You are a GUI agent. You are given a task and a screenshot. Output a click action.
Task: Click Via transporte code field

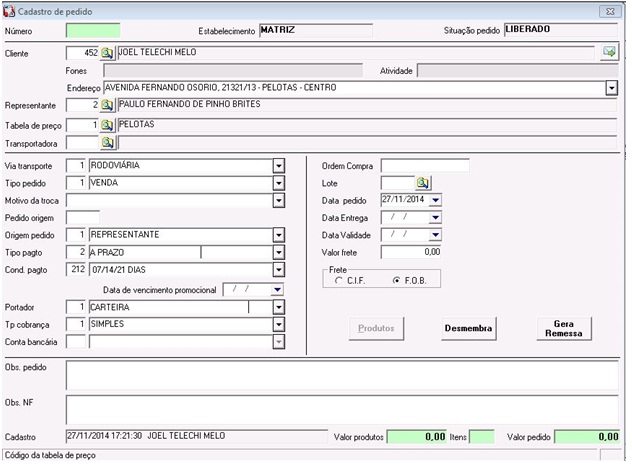click(76, 166)
